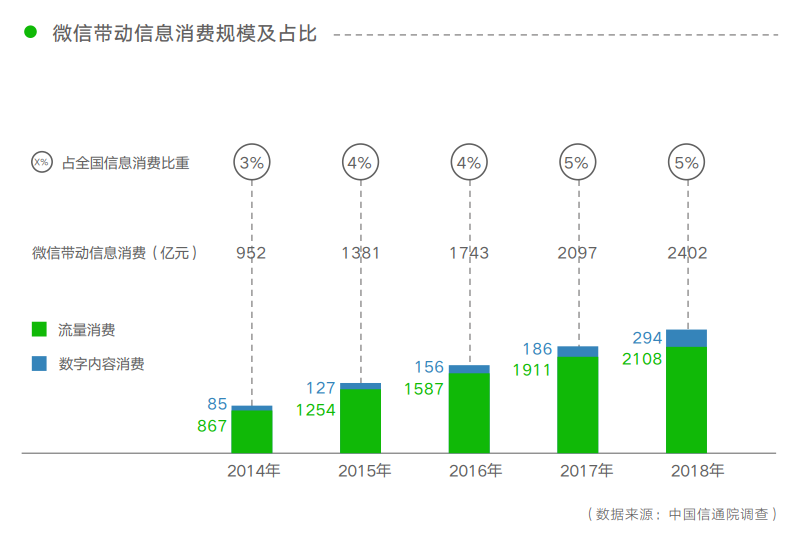Click the X% legend circle icon

(41, 163)
